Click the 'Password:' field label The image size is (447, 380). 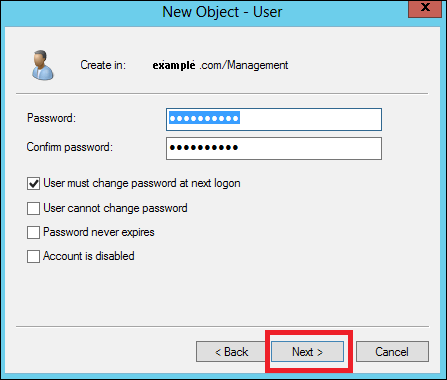(52, 118)
